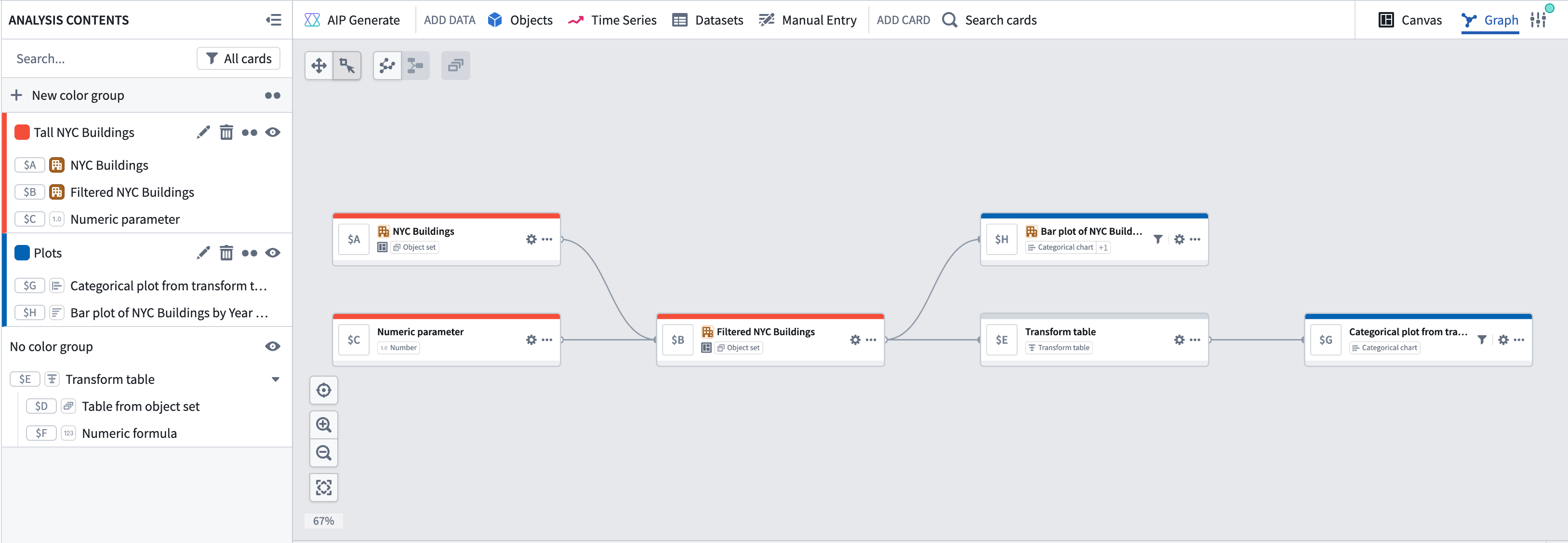
Task: Click the ADD CARD button
Action: [x=904, y=19]
